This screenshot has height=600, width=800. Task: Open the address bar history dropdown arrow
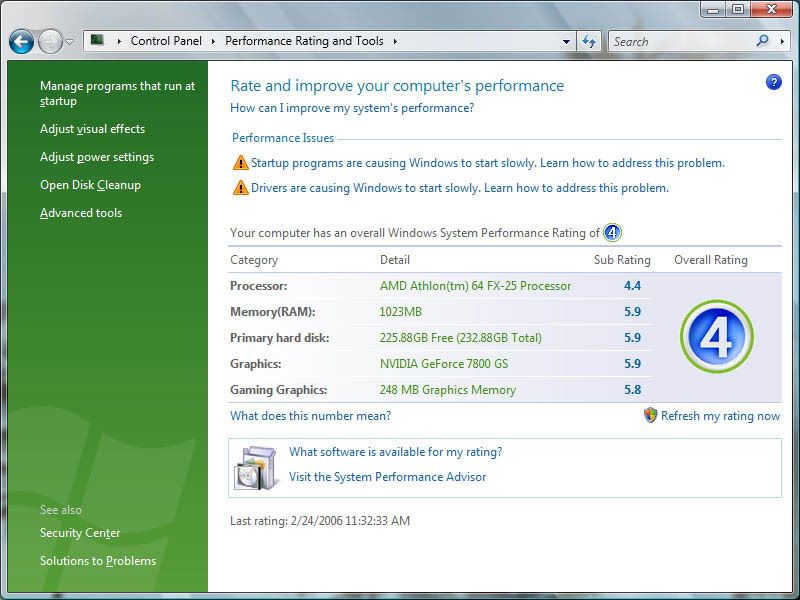[x=566, y=42]
